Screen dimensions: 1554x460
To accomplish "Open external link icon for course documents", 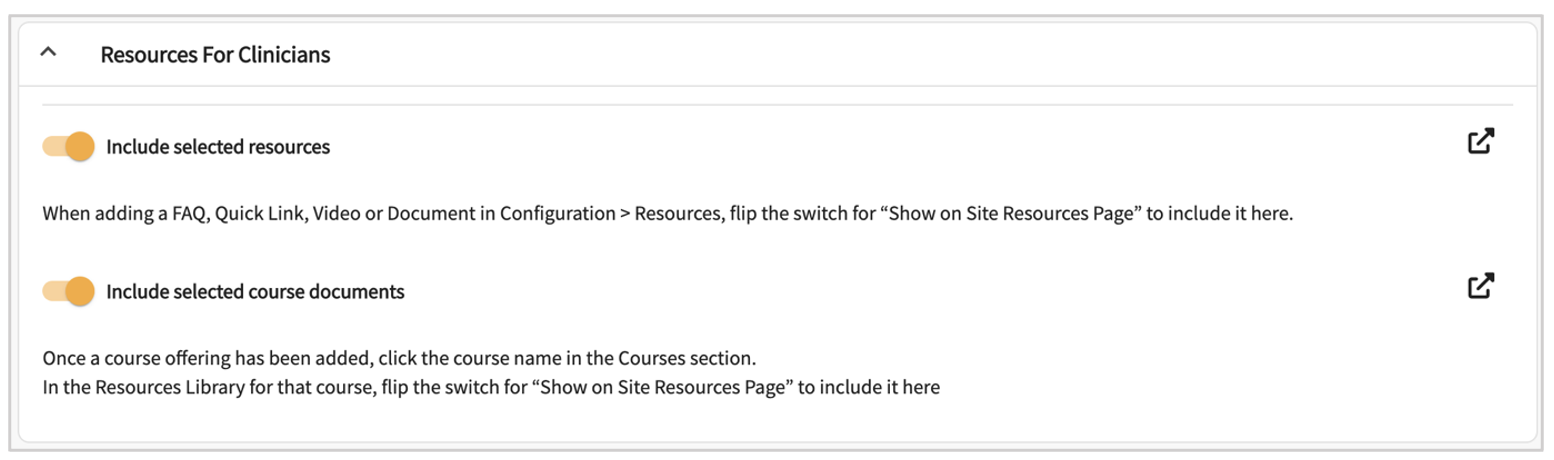I will tap(1480, 287).
